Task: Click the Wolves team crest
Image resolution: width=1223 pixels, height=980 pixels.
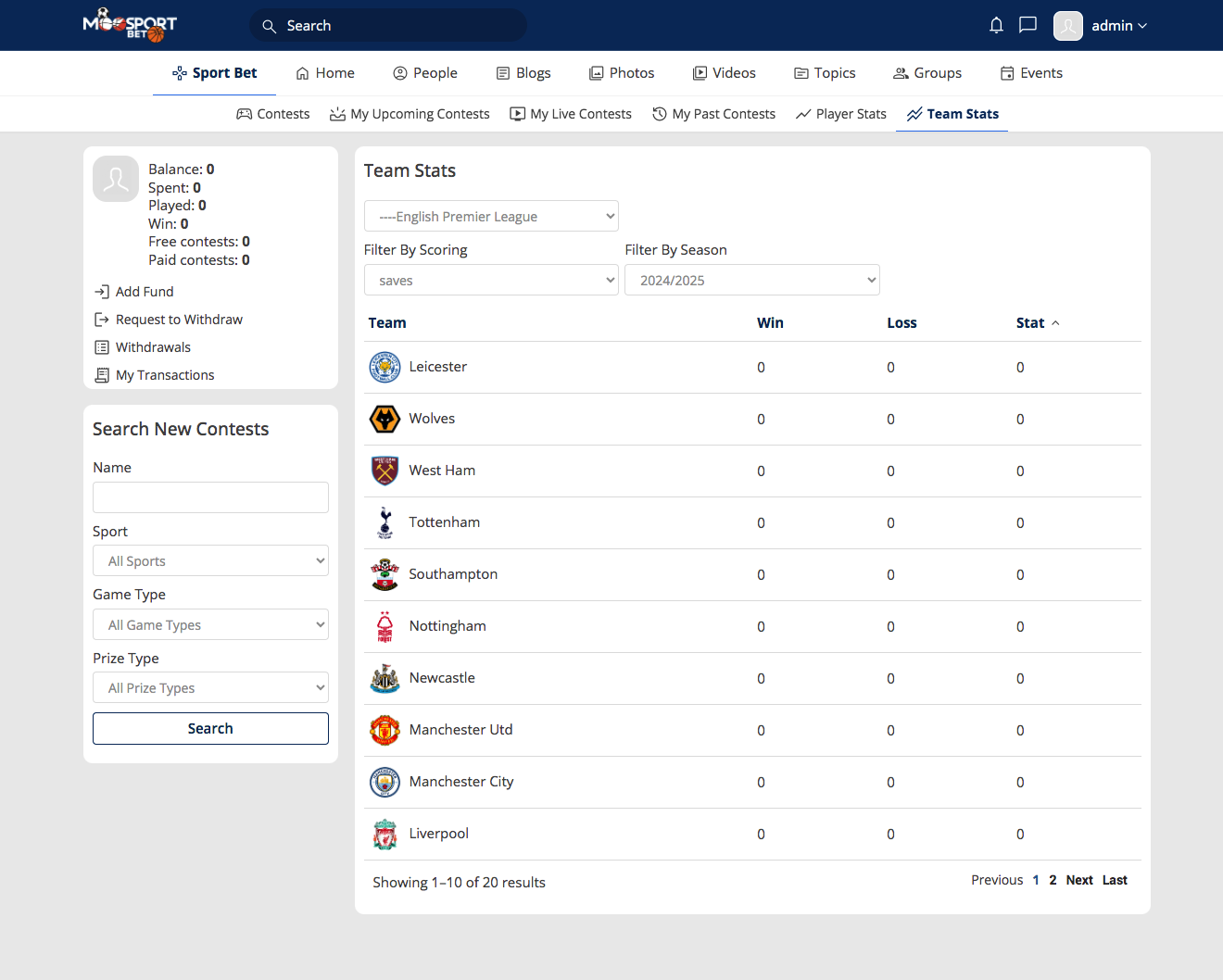Action: point(385,419)
